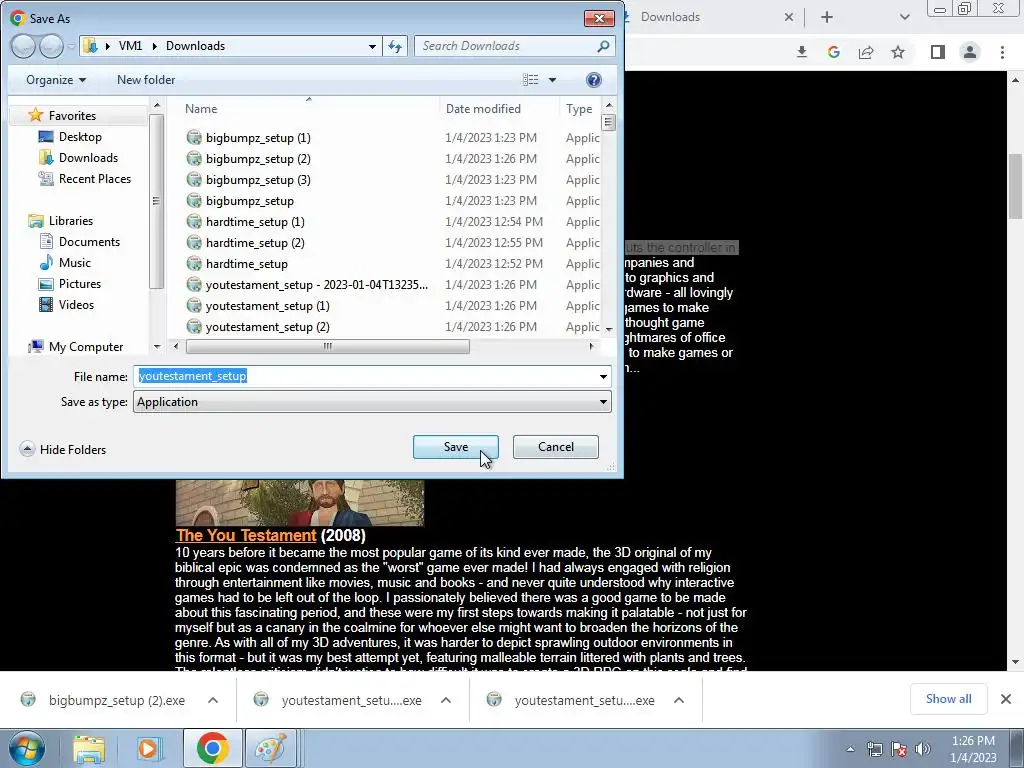Click Chrome download page icon in toolbar
This screenshot has width=1024, height=768.
tap(802, 52)
